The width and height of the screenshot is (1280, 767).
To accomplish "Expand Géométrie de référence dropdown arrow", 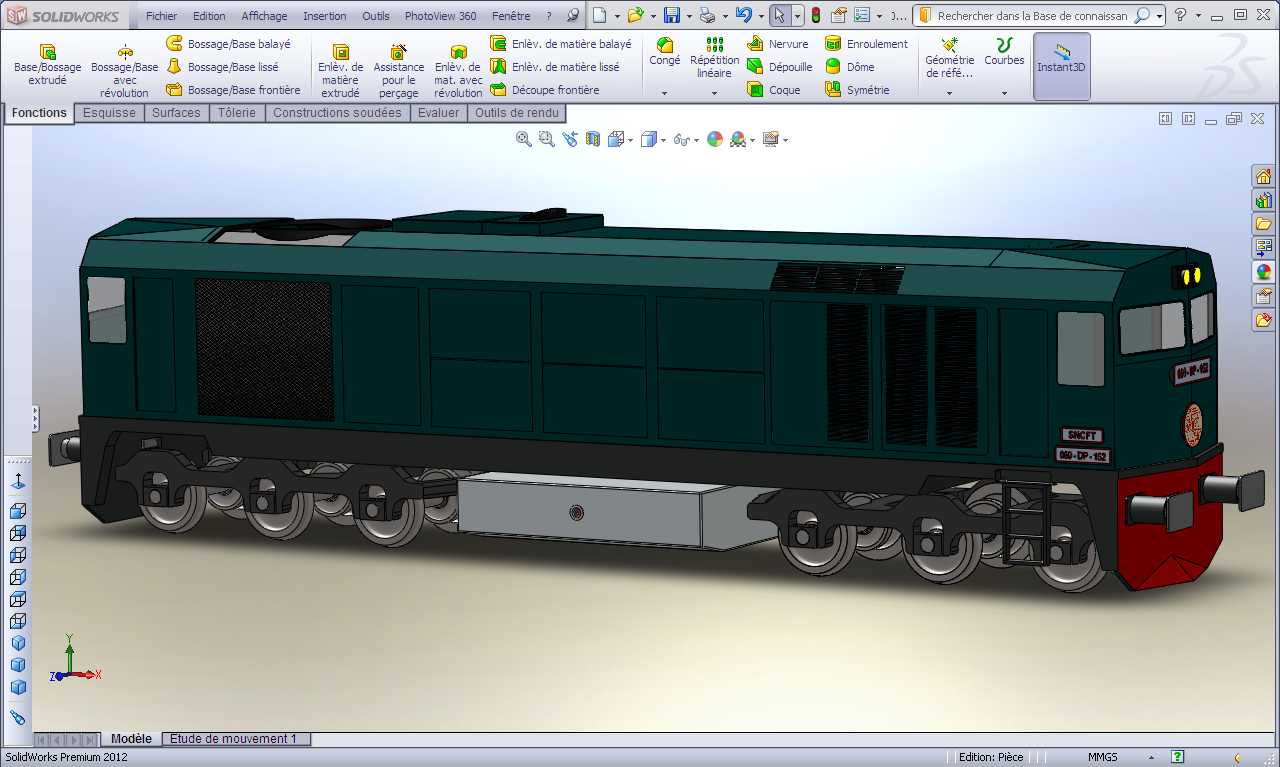I will pyautogui.click(x=949, y=93).
